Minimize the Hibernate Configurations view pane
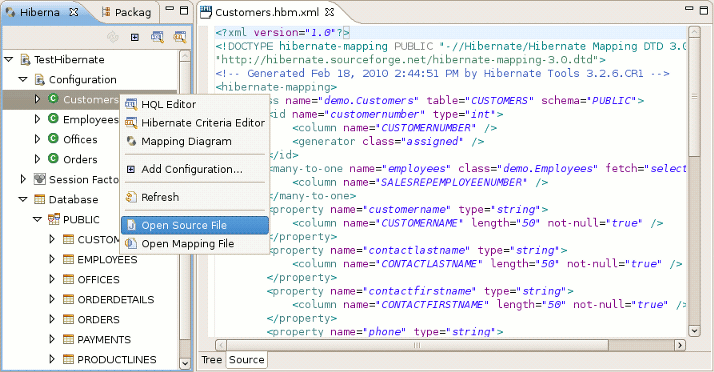714x372 pixels. coord(169,9)
